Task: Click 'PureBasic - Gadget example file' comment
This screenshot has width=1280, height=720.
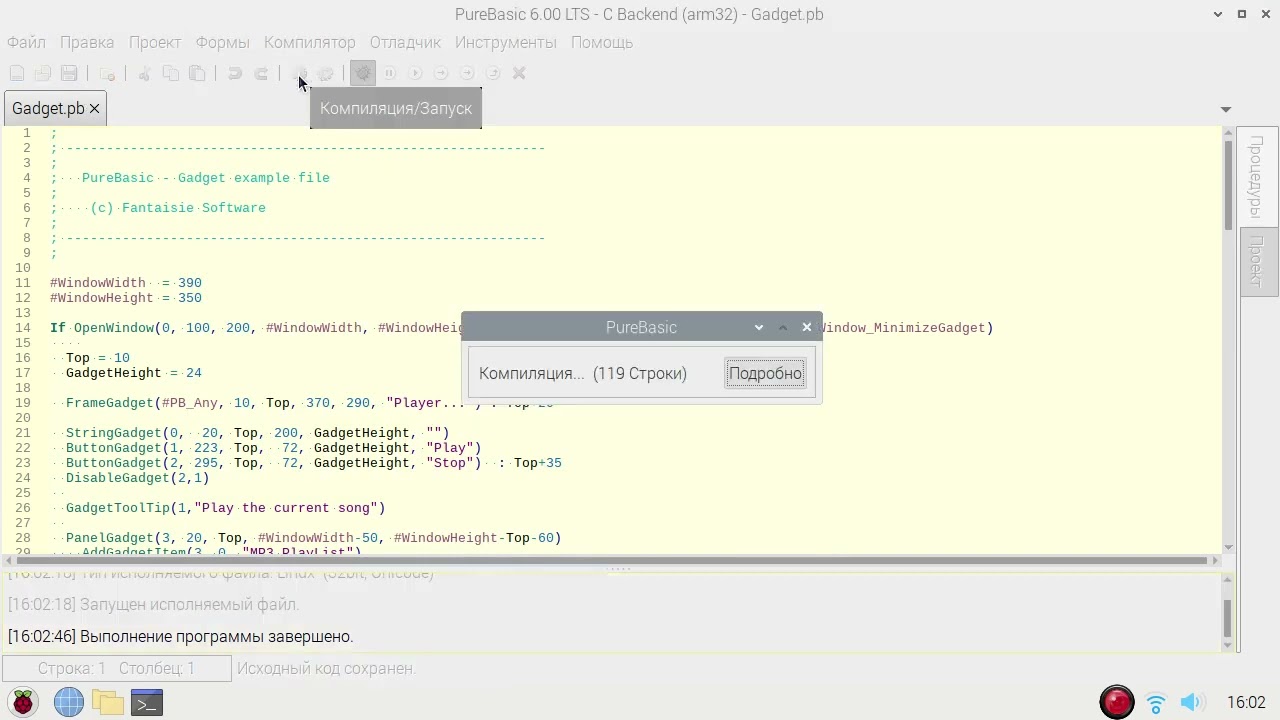Action: [206, 178]
